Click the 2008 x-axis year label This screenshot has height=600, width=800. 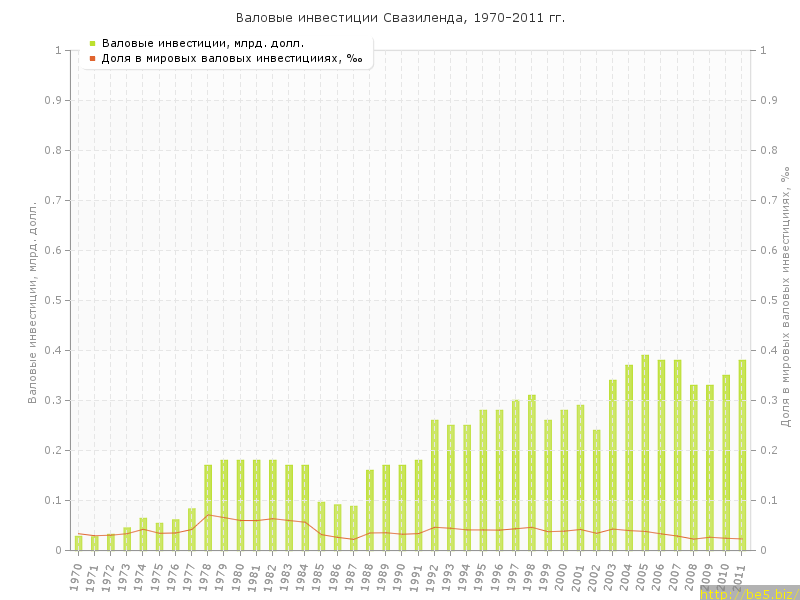tap(691, 576)
